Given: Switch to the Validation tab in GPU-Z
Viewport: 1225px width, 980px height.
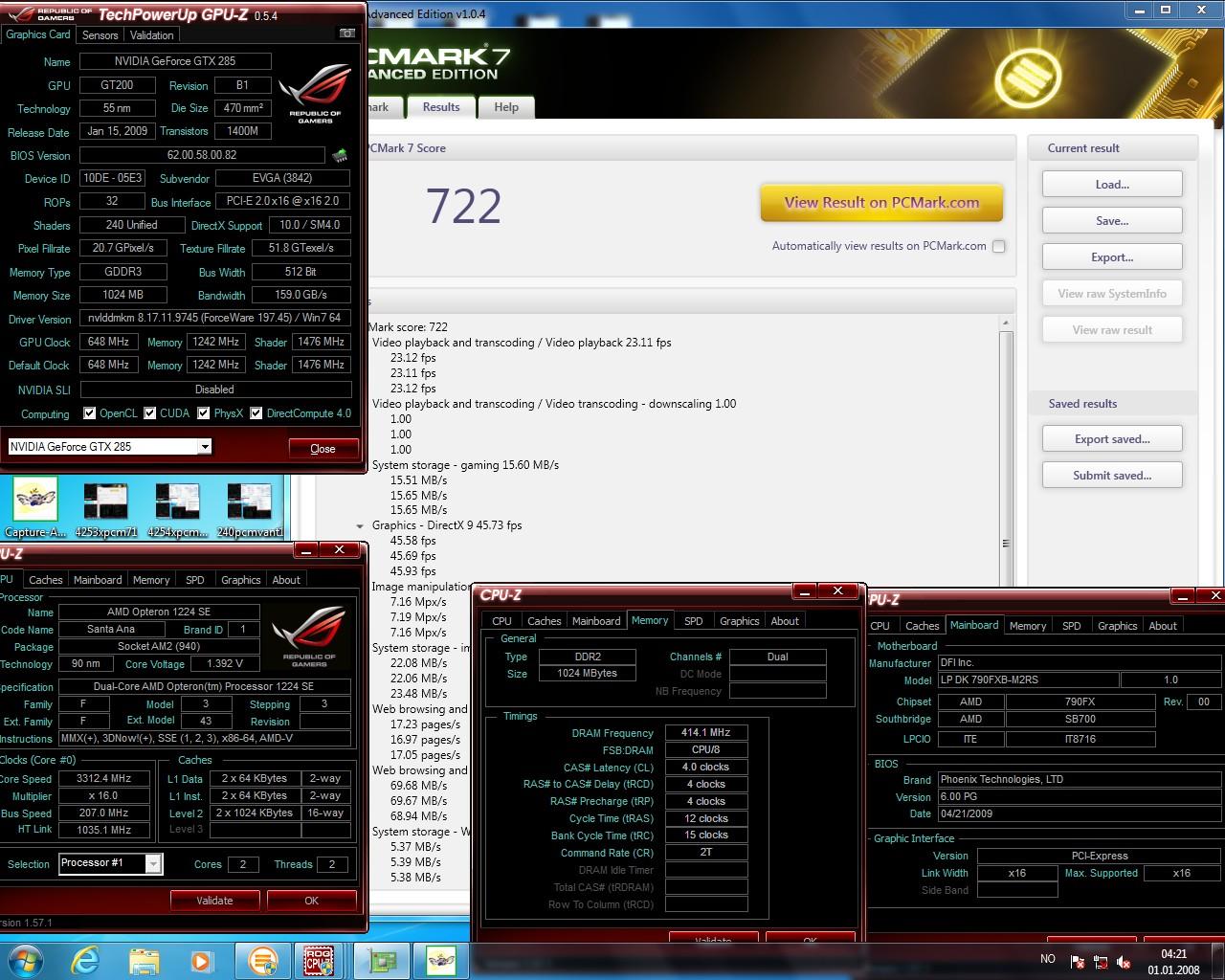Looking at the screenshot, I should pos(151,34).
